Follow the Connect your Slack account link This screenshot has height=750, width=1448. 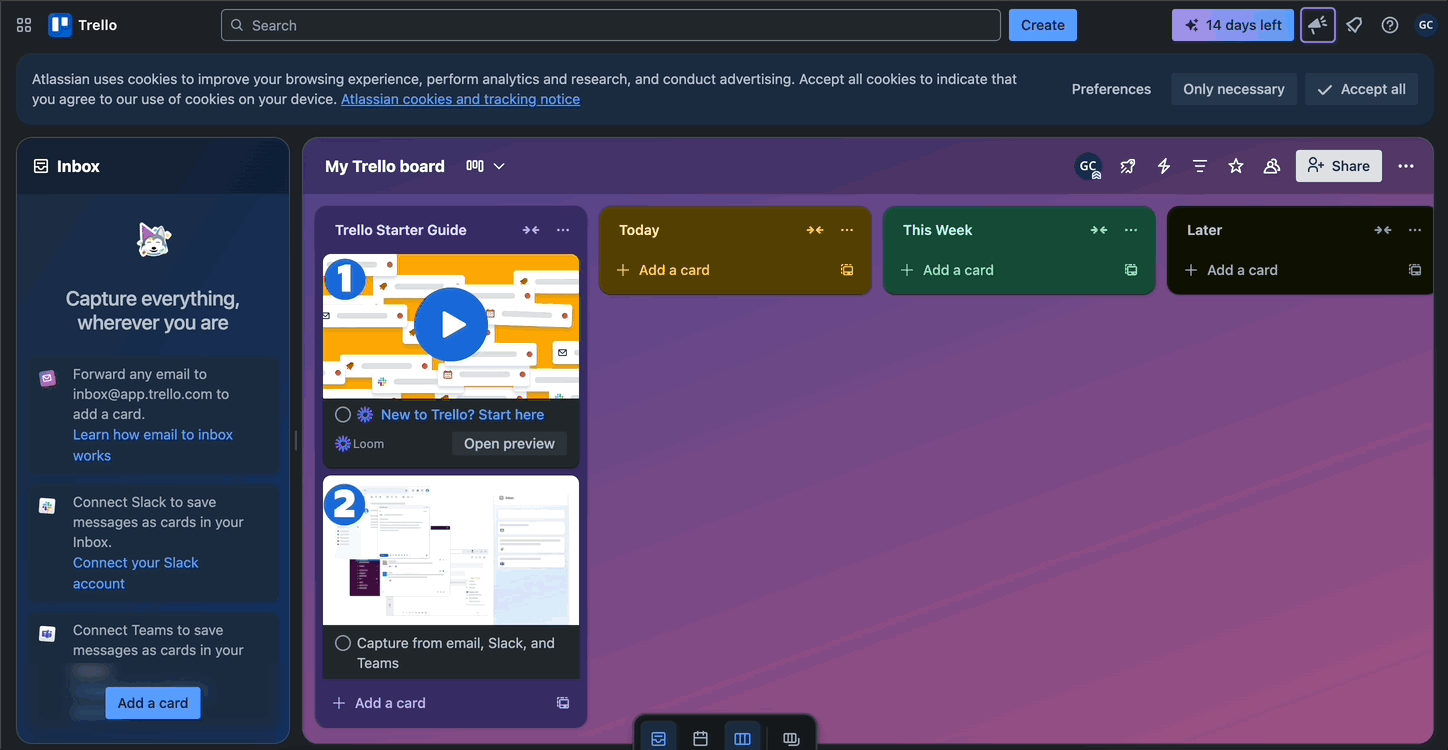(x=136, y=573)
